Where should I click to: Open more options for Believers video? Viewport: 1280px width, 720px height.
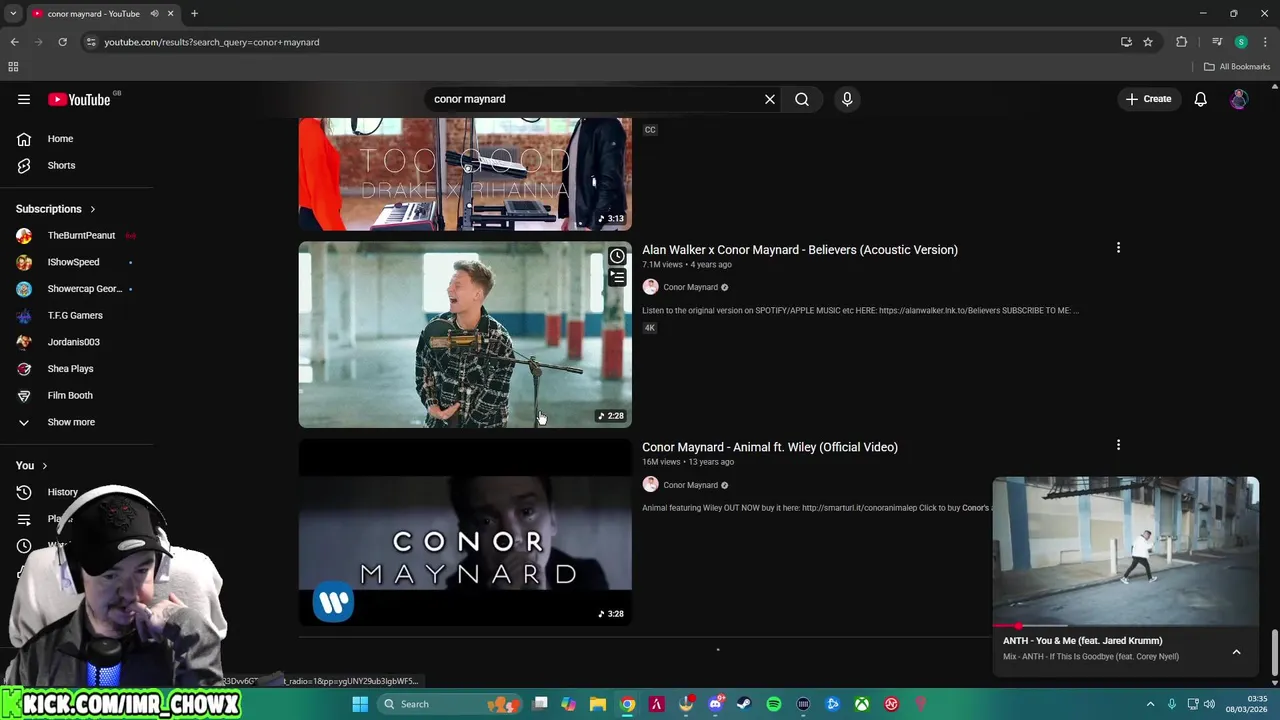click(1118, 248)
